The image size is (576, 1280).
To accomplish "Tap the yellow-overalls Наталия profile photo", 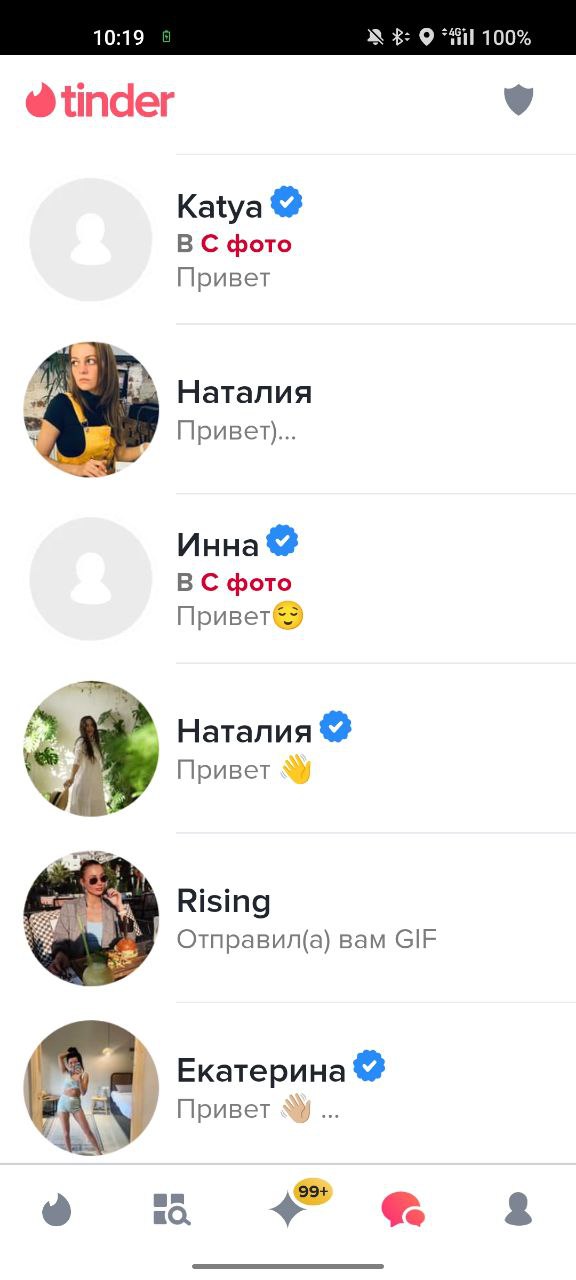I will pos(91,409).
